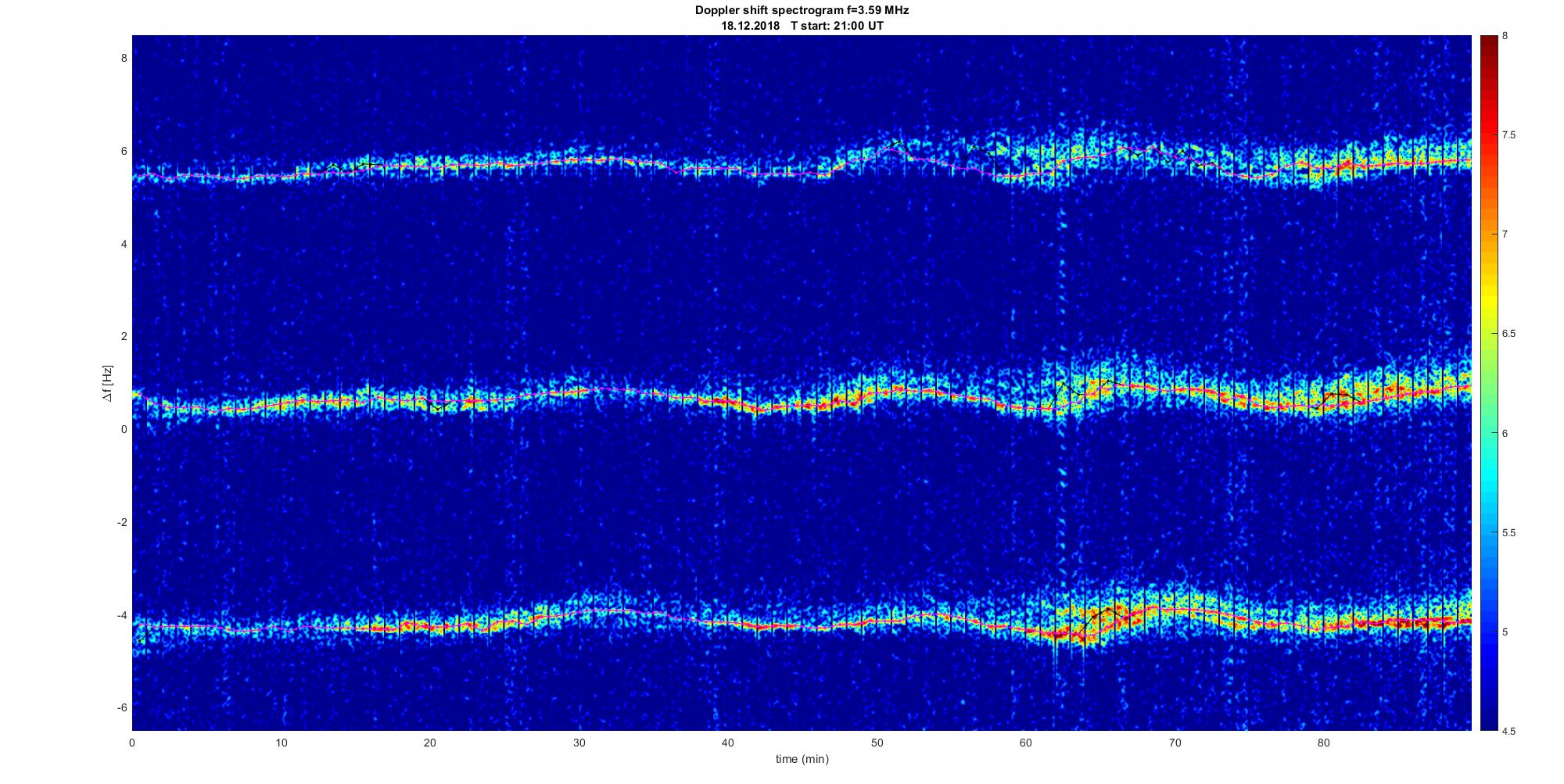Click x-axis tick label '80'
This screenshot has height=784, width=1564.
[1323, 743]
